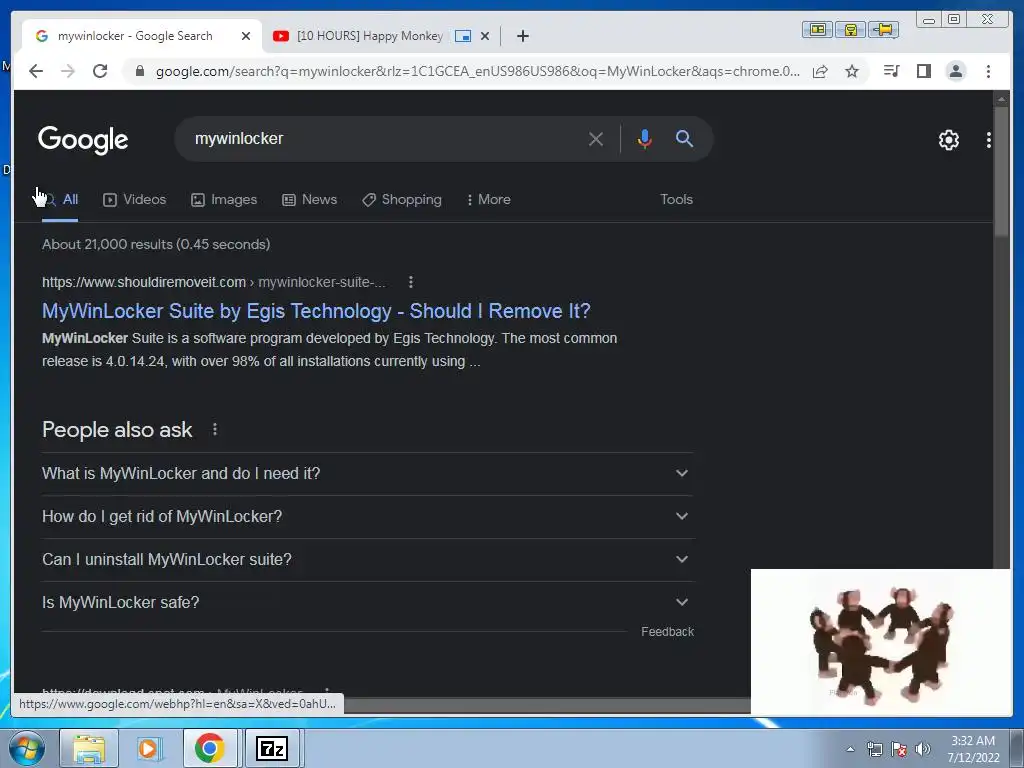Screen dimensions: 1024x768
Task: Open Google apps dots menu
Action: (989, 140)
